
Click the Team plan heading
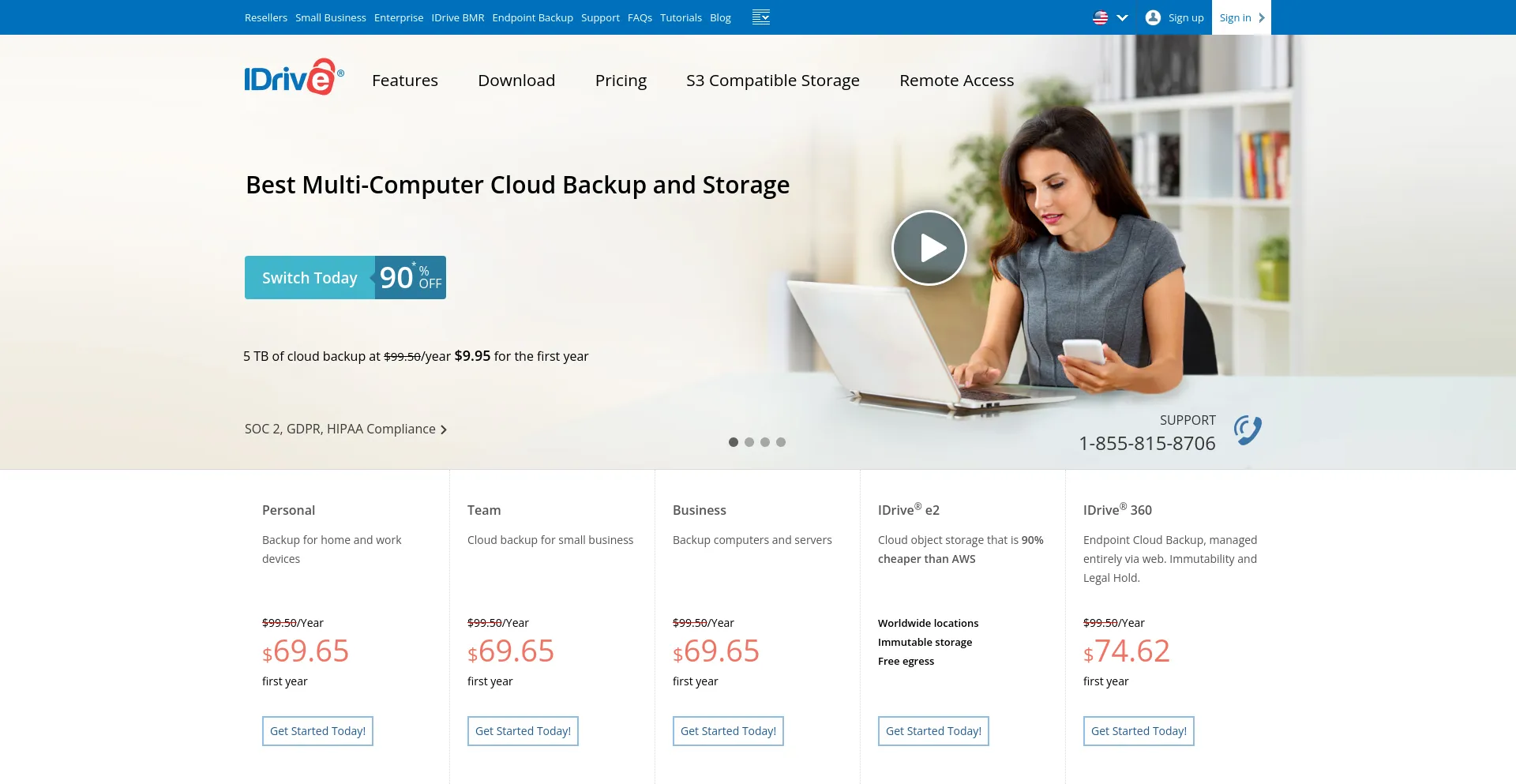pos(484,510)
